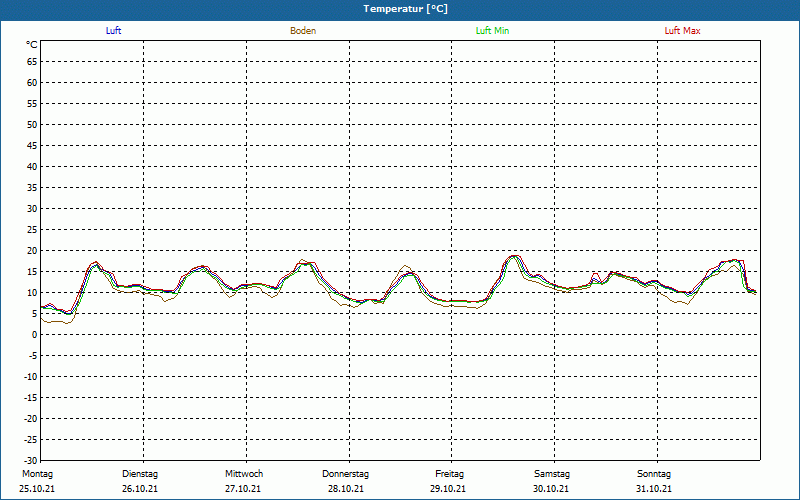The image size is (800, 500).
Task: Select the 'Samstag' day label
Action: 552,474
